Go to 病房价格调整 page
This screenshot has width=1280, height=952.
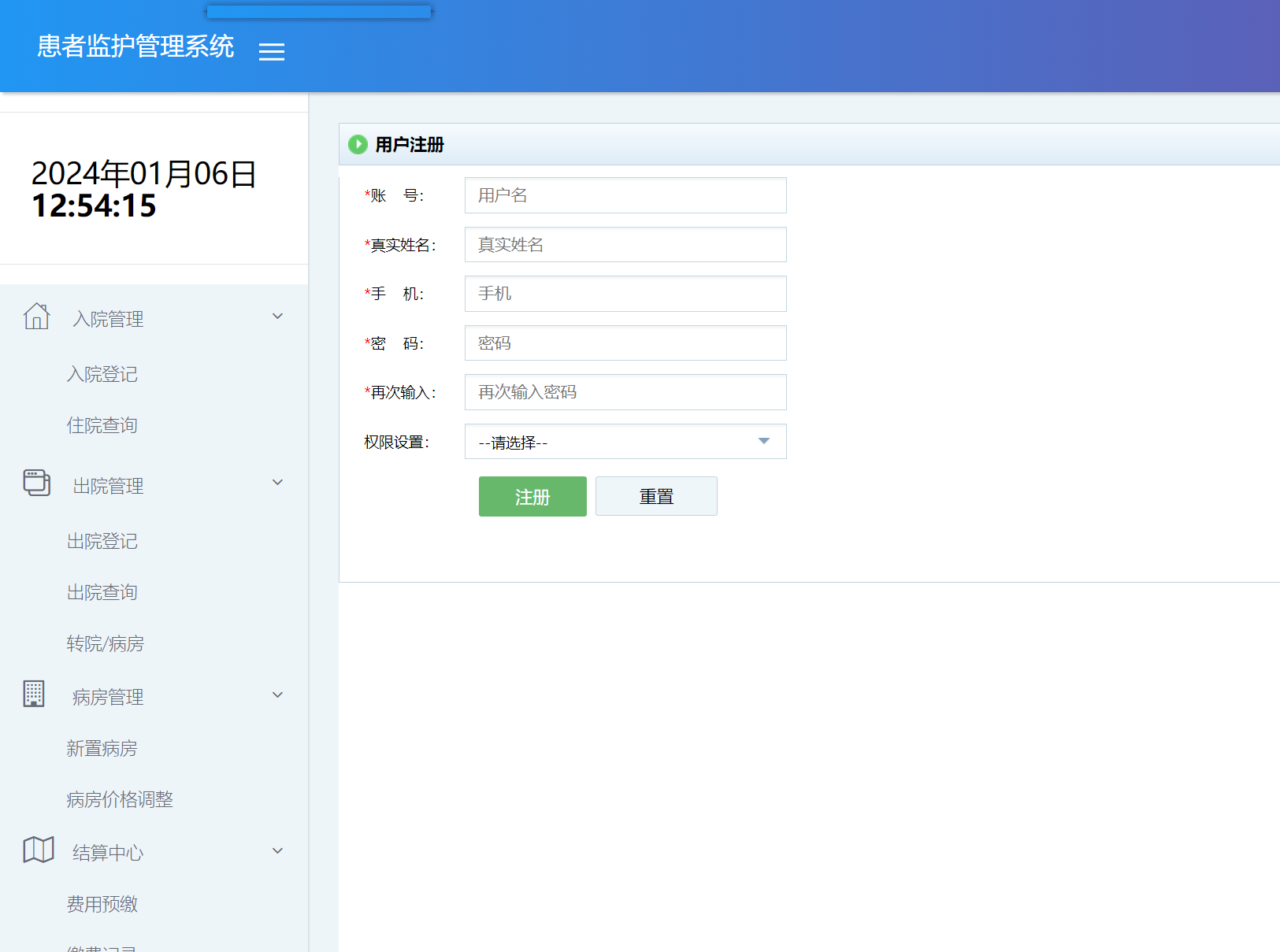point(120,799)
